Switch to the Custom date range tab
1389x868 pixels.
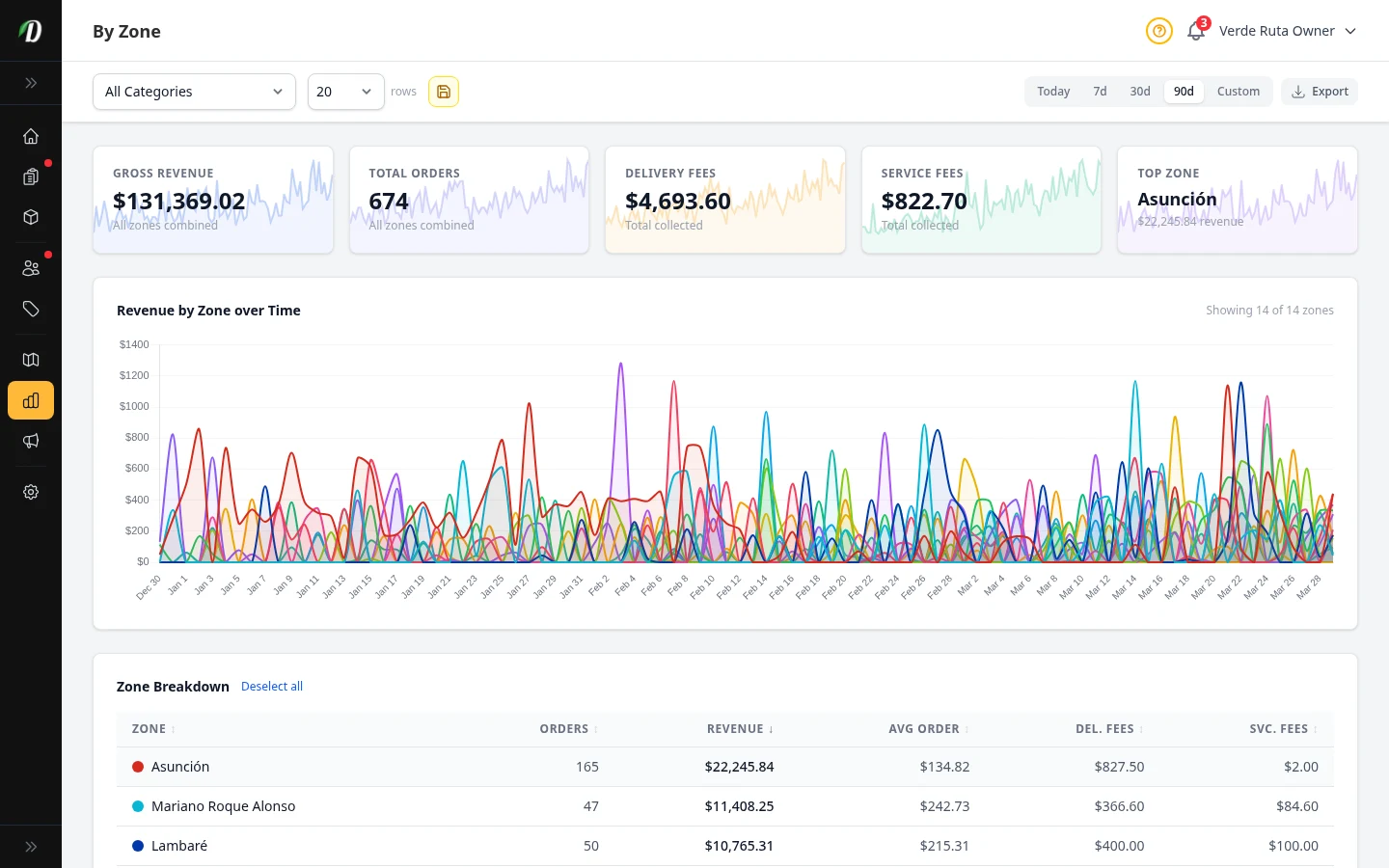(1239, 91)
